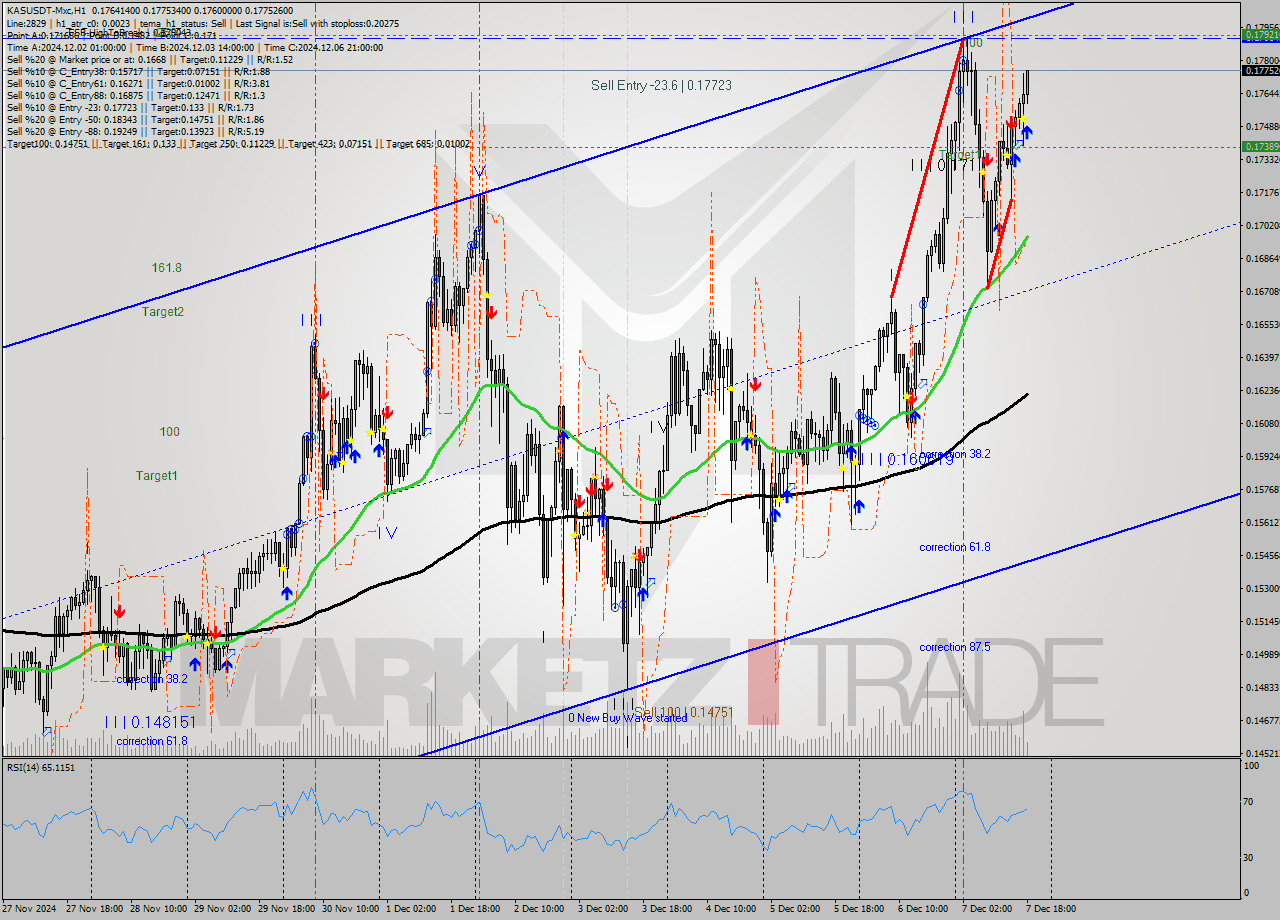Click the '3 Dec 02:00' time axis label

pyautogui.click(x=603, y=909)
